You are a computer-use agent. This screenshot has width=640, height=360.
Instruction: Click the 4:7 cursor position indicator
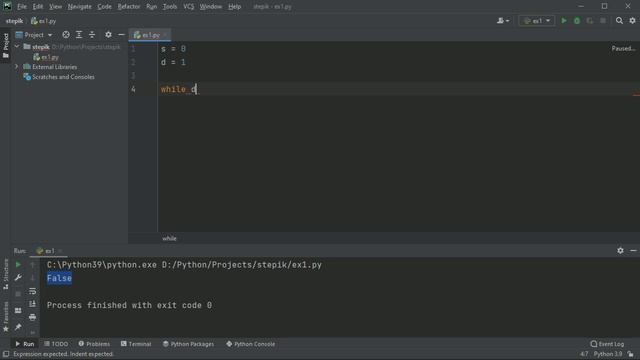(x=584, y=354)
